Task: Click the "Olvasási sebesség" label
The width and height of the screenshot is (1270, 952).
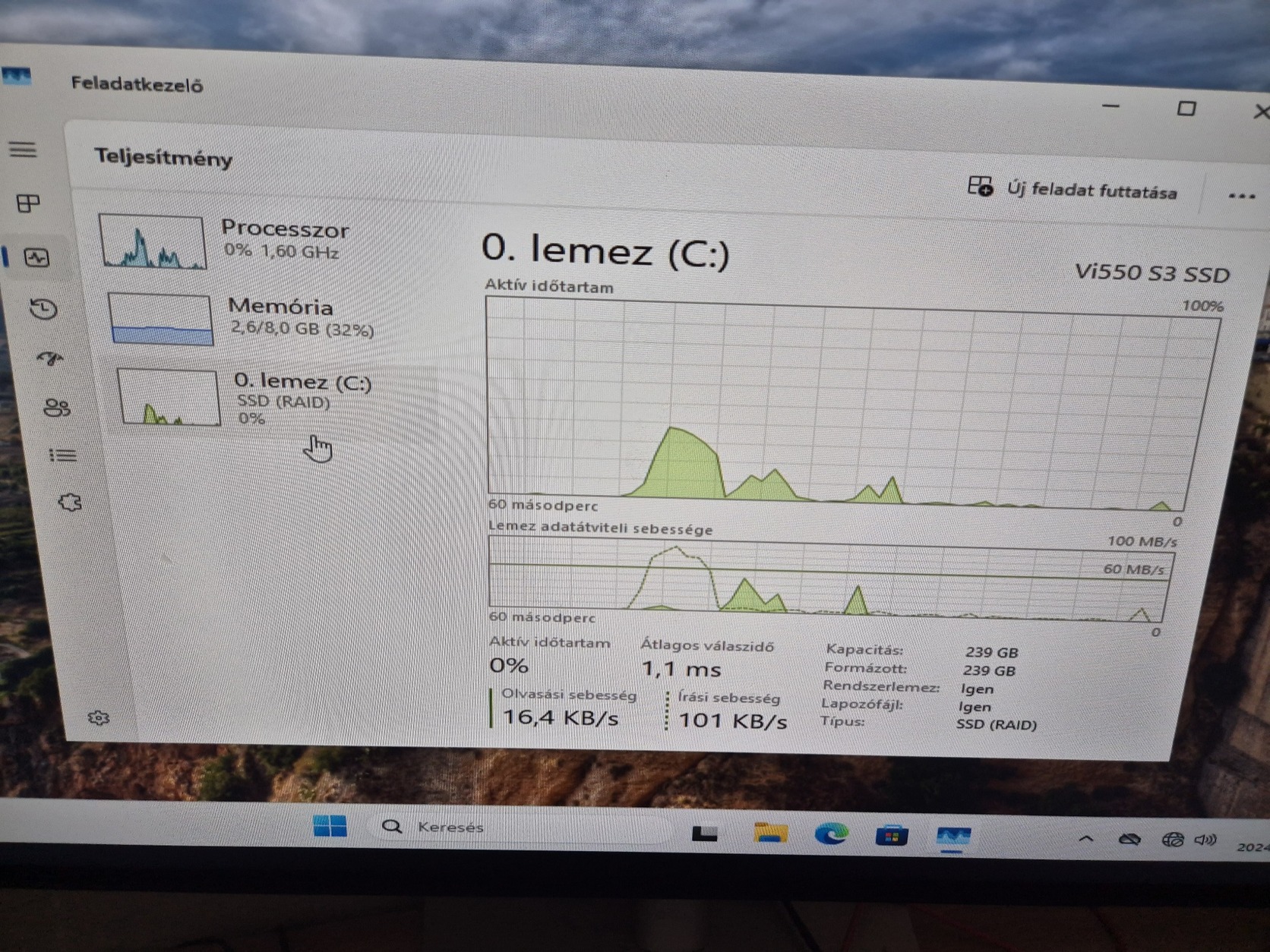Action: point(569,694)
